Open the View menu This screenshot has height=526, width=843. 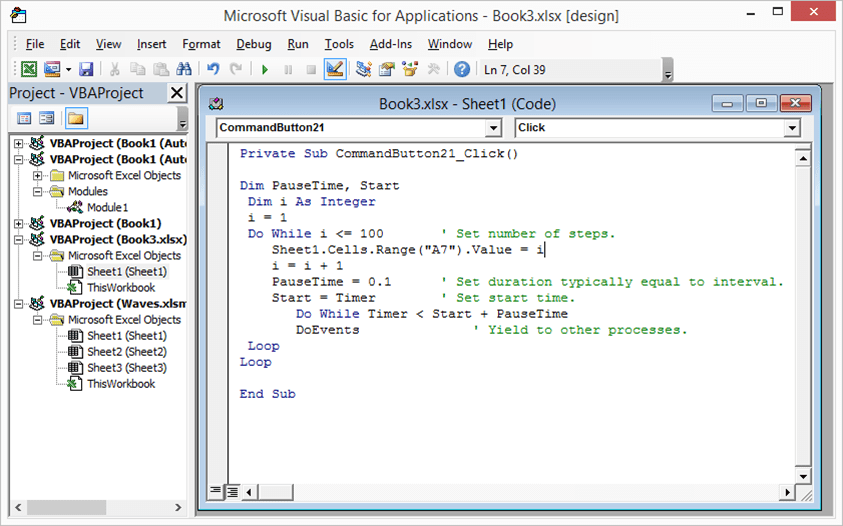coord(108,44)
